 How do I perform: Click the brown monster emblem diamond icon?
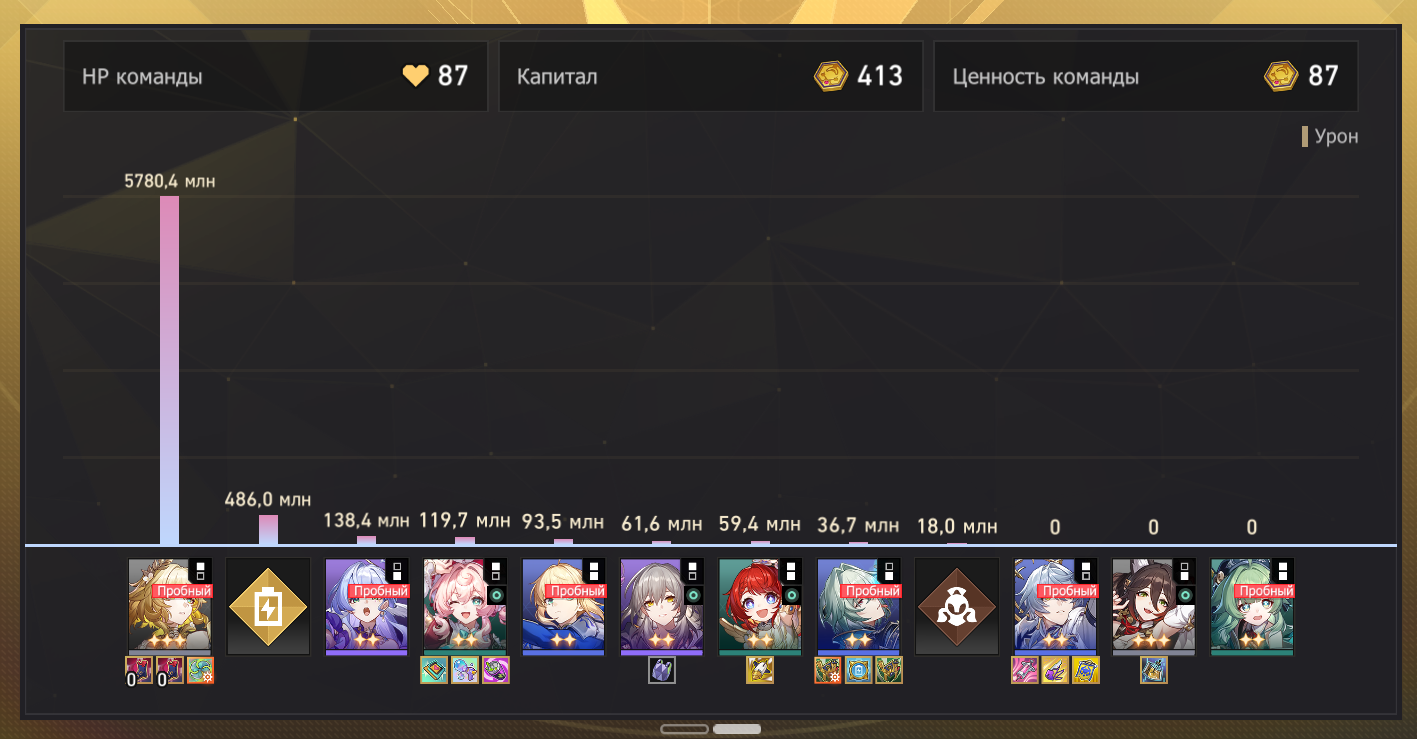pyautogui.click(x=957, y=607)
